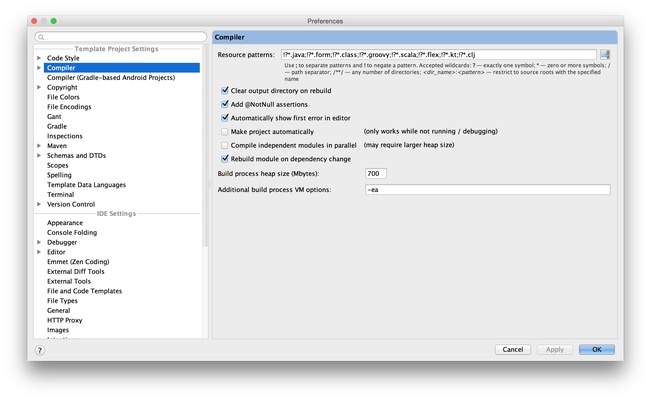Click Additional build process VM options field
This screenshot has height=400, width=651.
pos(487,190)
